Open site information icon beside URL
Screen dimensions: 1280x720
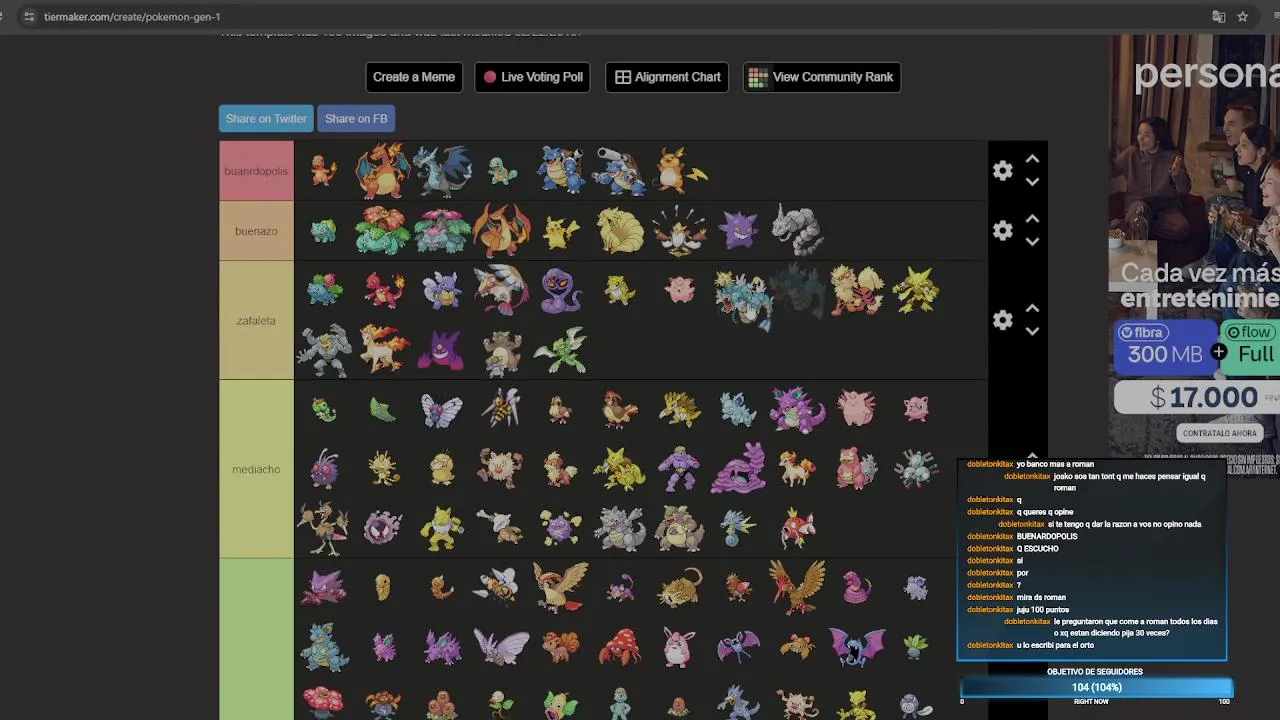click(x=28, y=17)
